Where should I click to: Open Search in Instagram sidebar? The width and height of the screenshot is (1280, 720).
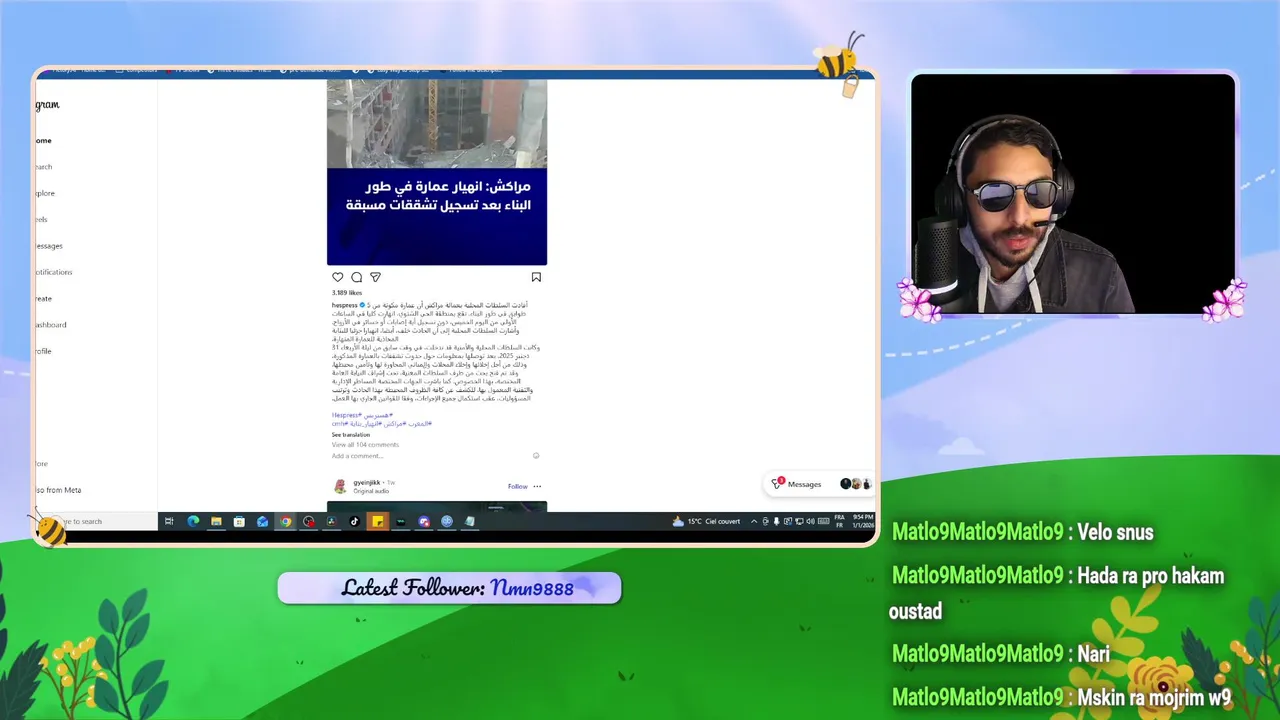click(x=43, y=167)
